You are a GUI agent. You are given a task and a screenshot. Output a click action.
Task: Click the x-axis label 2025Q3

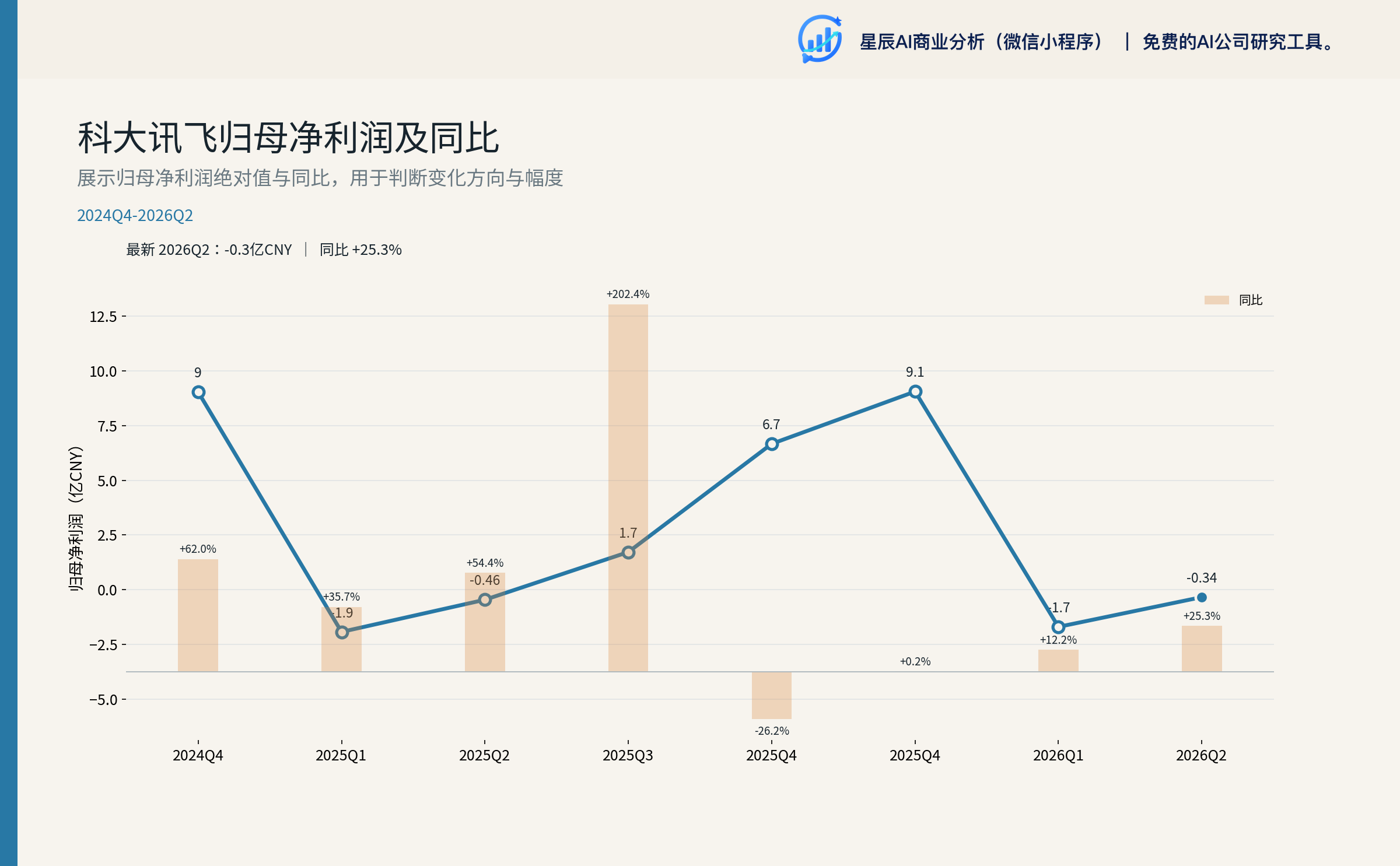pos(628,756)
